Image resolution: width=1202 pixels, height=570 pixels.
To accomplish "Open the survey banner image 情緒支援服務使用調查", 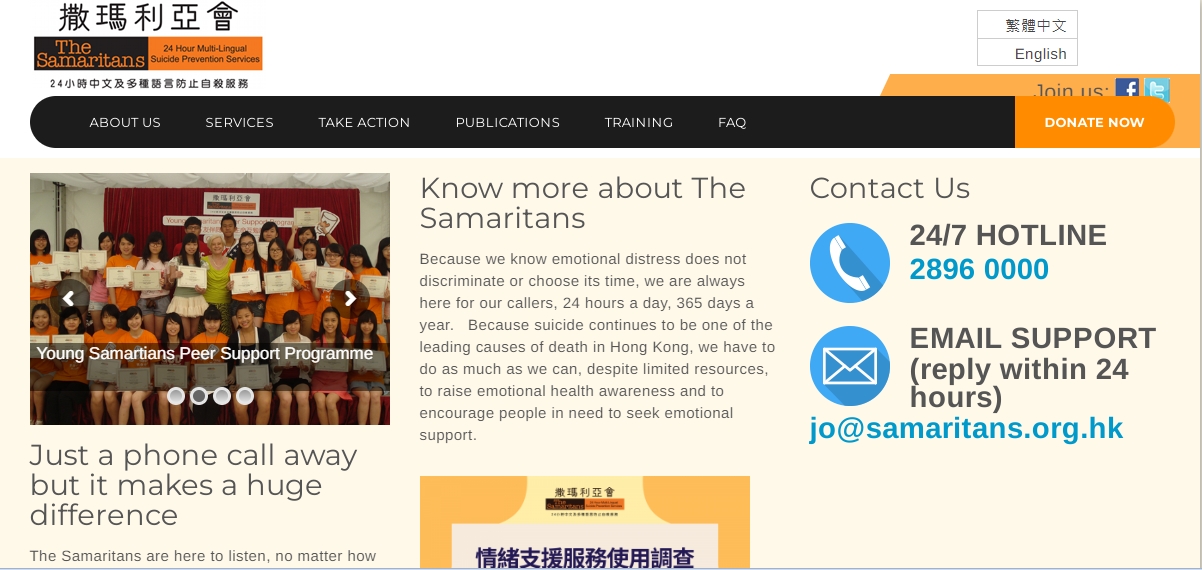I will click(x=585, y=522).
